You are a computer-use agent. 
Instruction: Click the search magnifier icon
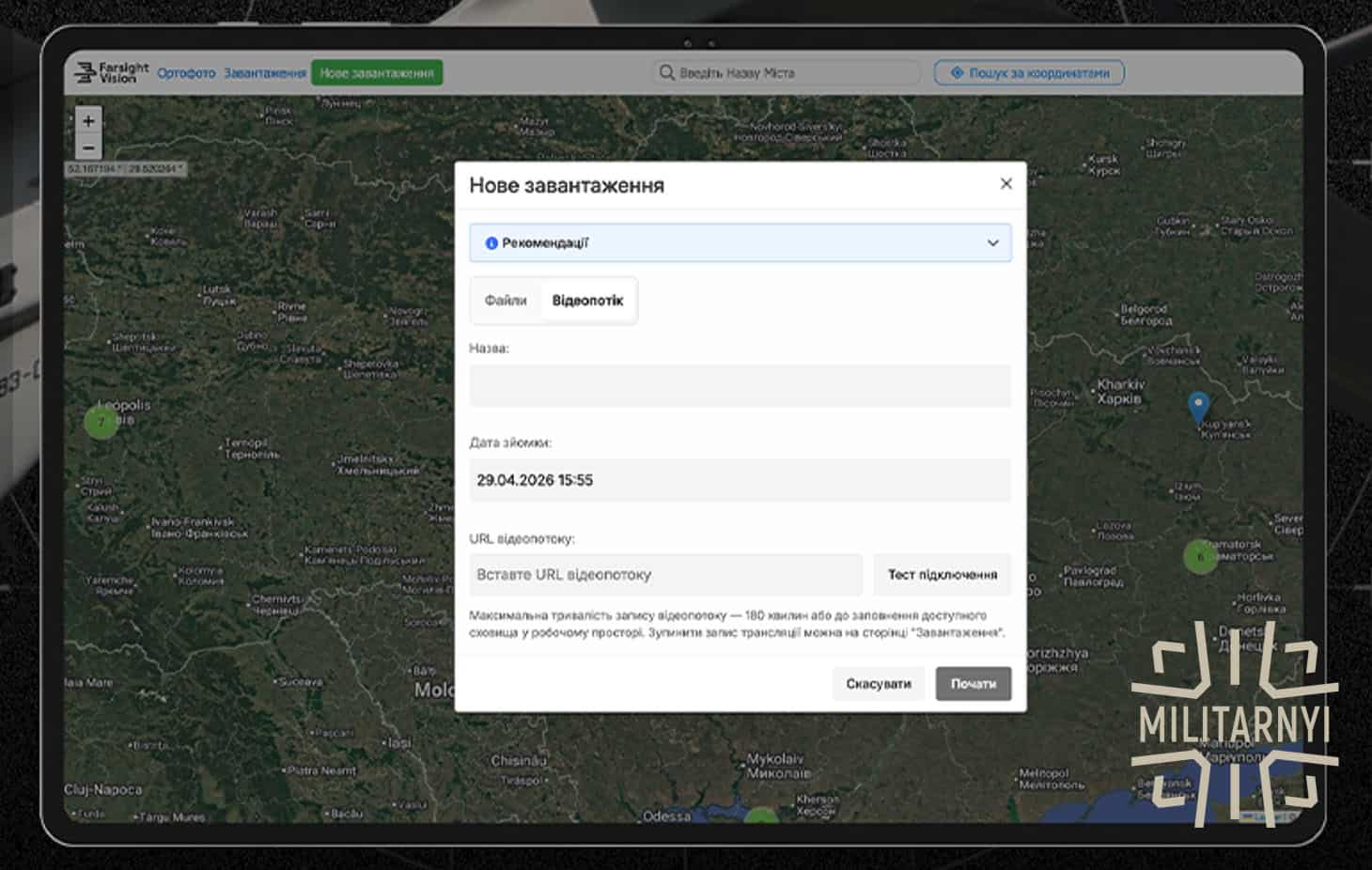[666, 72]
